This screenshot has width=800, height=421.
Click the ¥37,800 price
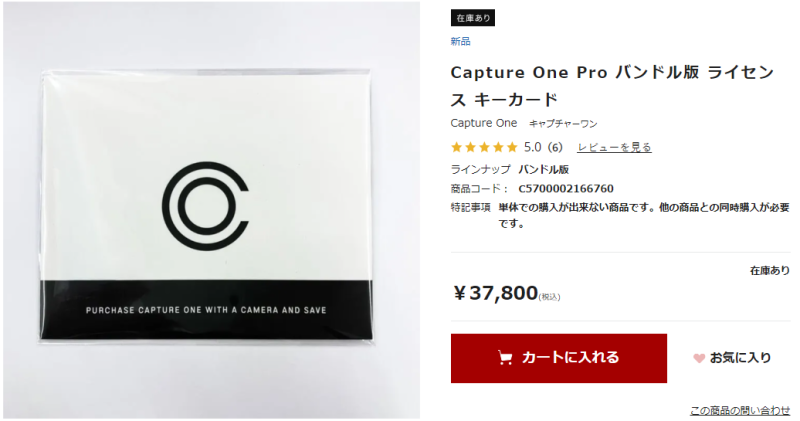click(495, 293)
